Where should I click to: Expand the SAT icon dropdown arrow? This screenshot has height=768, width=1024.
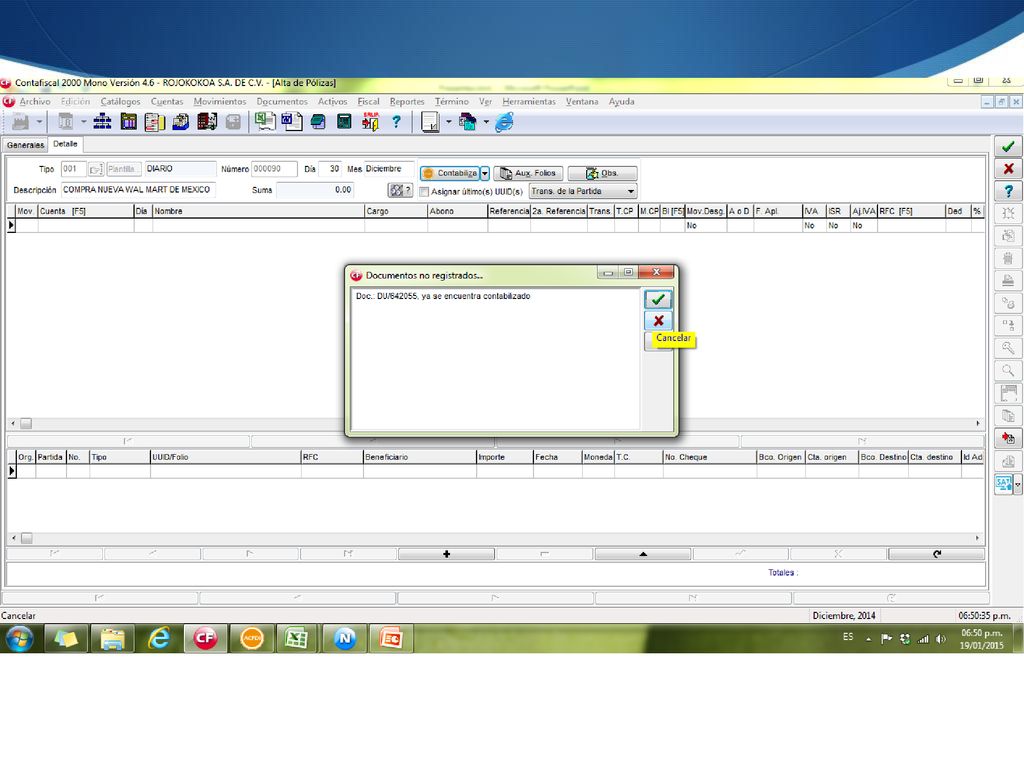coord(1017,484)
